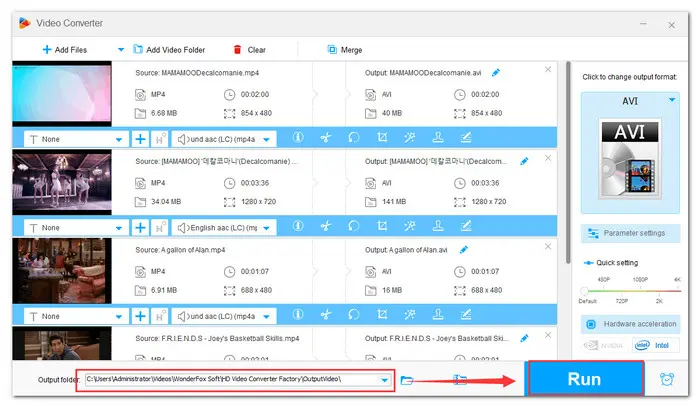Open the trim scissors tool for MAMAMOODecalcomanie.mp4
The width and height of the screenshot is (700, 407).
coord(326,137)
